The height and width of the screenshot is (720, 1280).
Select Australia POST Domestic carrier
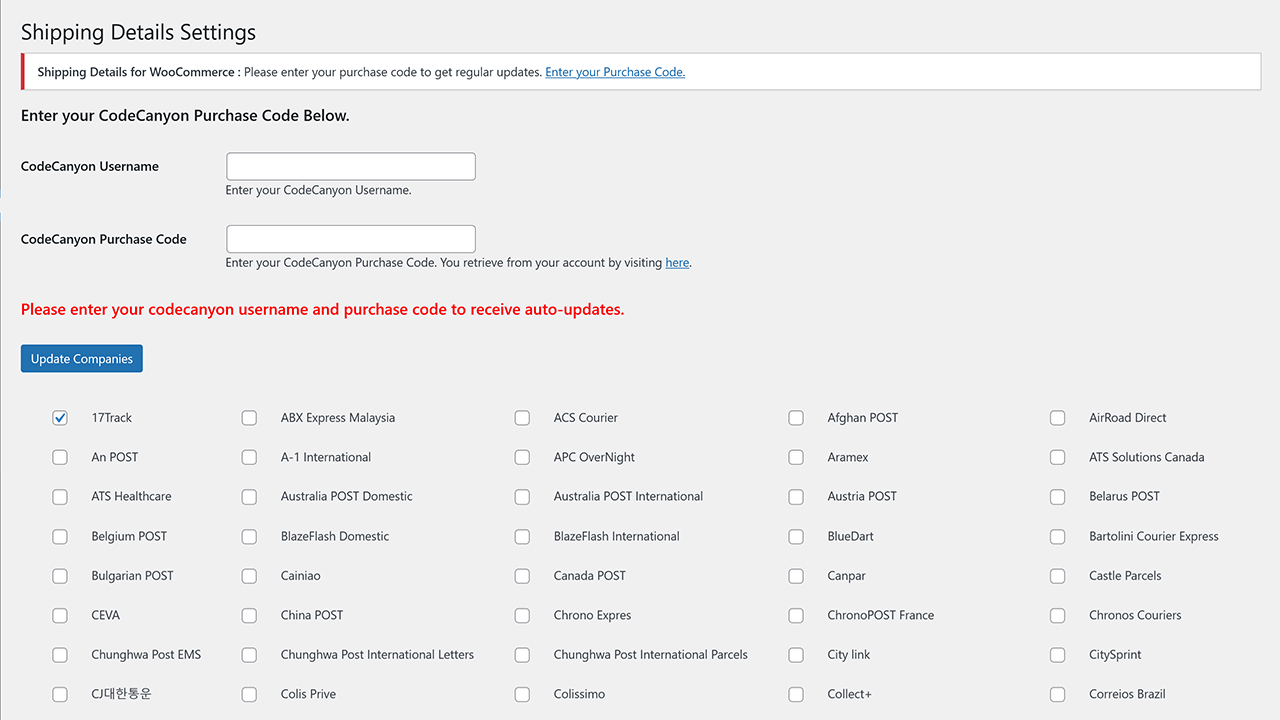click(x=249, y=497)
